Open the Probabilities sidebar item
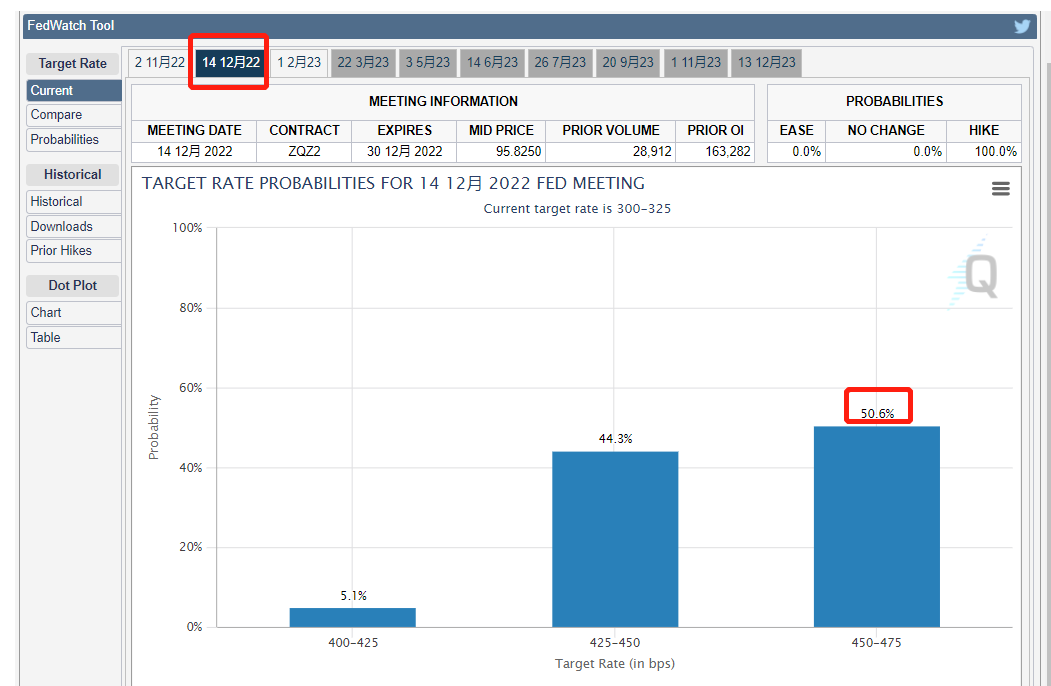The width and height of the screenshot is (1051, 686). [x=74, y=140]
